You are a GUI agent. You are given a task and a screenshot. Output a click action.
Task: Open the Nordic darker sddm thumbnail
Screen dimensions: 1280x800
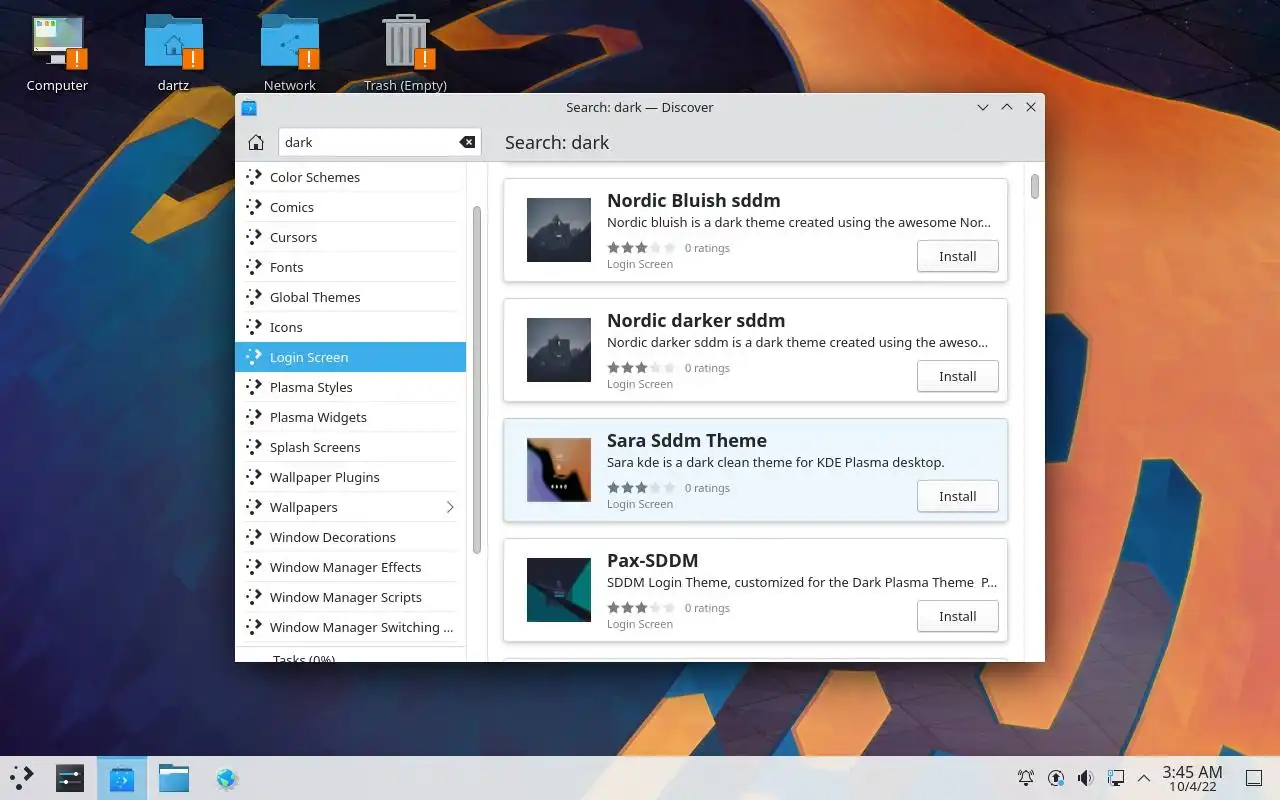click(x=559, y=350)
